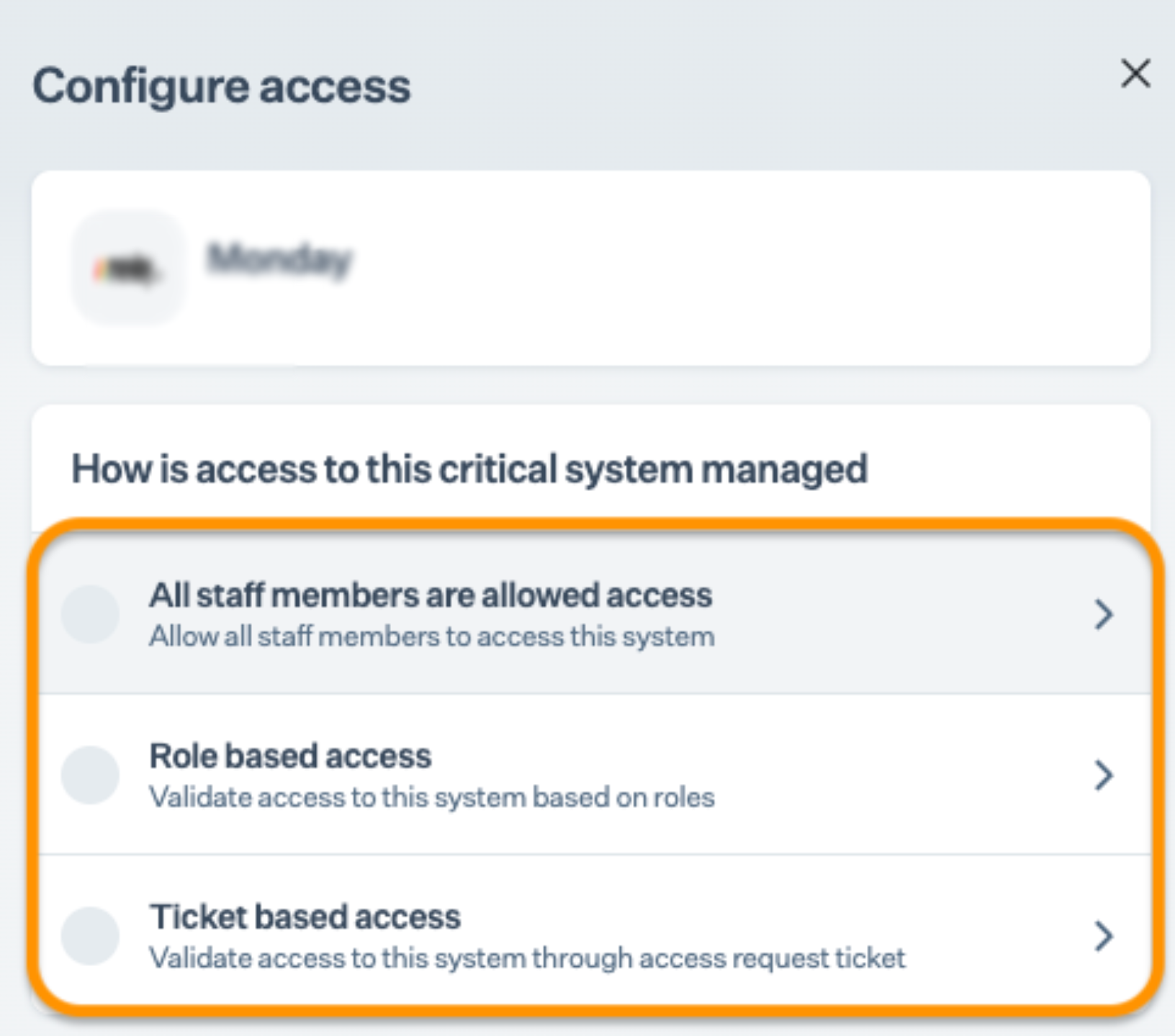
Task: Click 'Allow all staff members to access' description
Action: click(431, 637)
